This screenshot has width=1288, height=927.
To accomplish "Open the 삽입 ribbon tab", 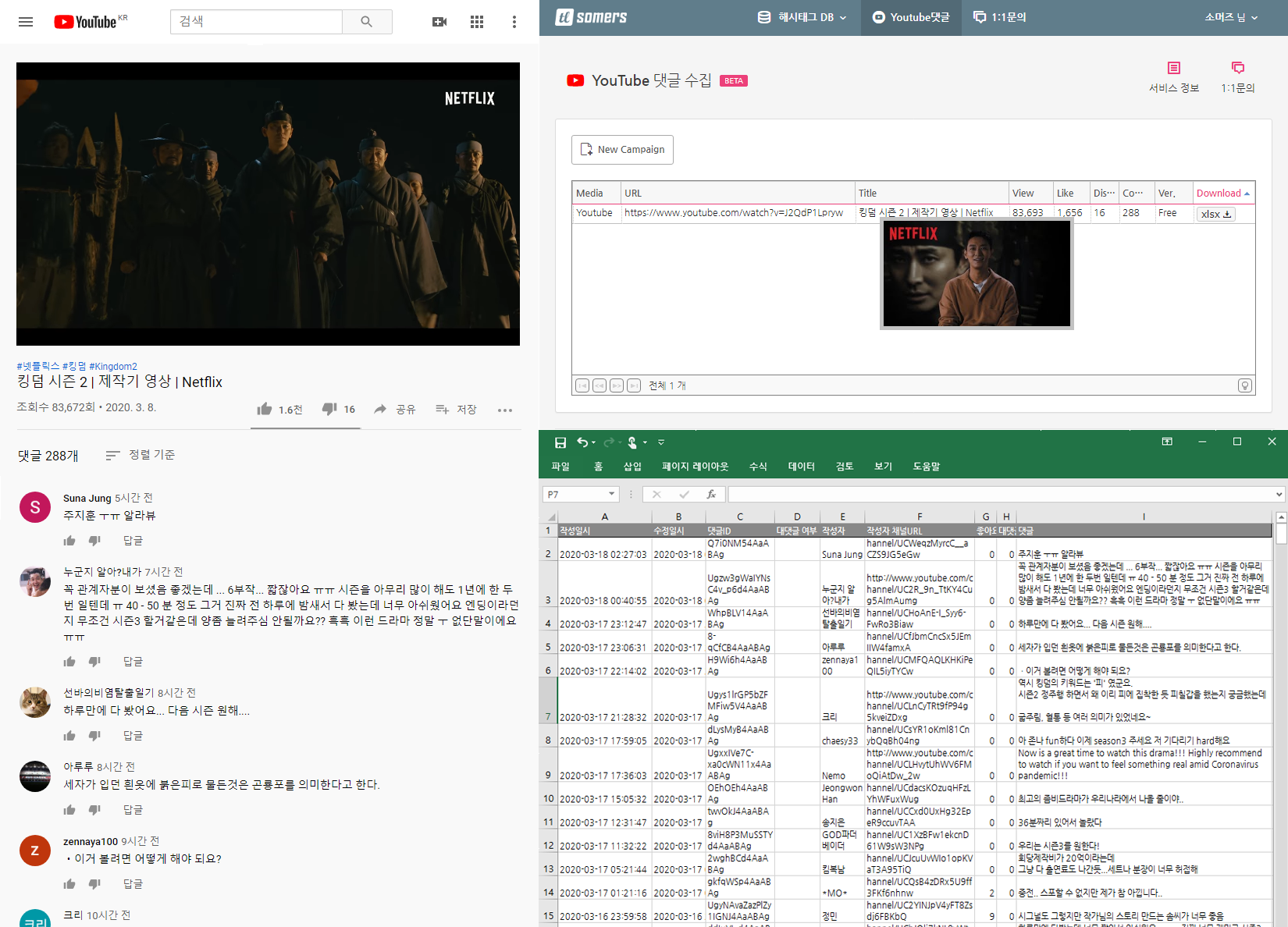I will click(x=632, y=466).
